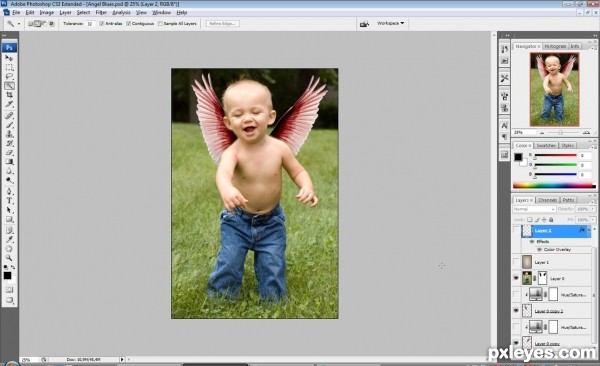Image resolution: width=600 pixels, height=366 pixels.
Task: Click the foreground color swatch in toolbox
Action: [7, 276]
